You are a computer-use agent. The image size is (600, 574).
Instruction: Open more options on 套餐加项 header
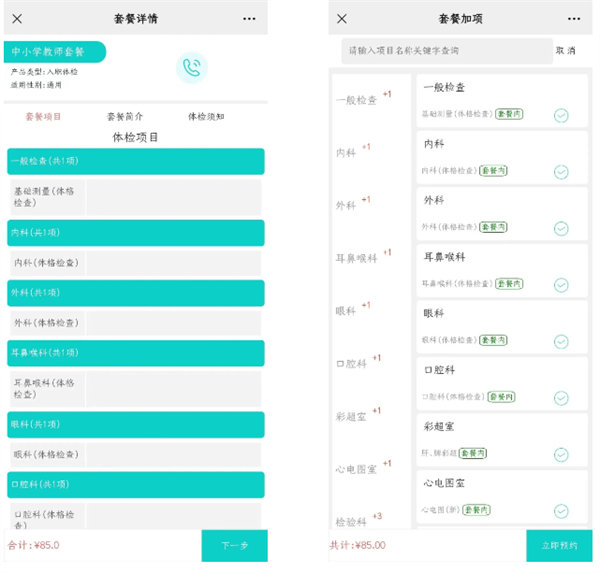pos(574,18)
